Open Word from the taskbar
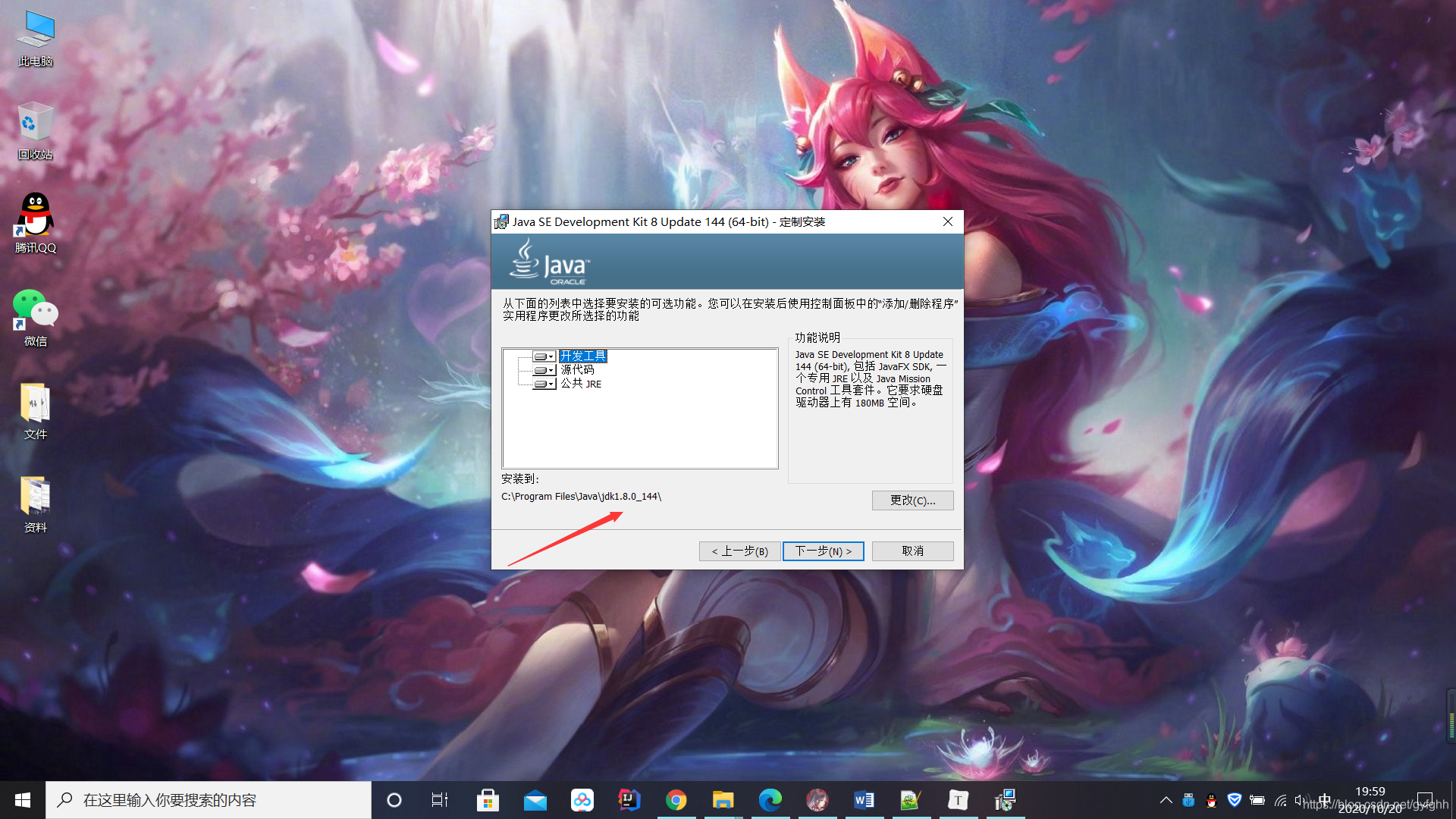This screenshot has width=1456, height=819. tap(864, 799)
